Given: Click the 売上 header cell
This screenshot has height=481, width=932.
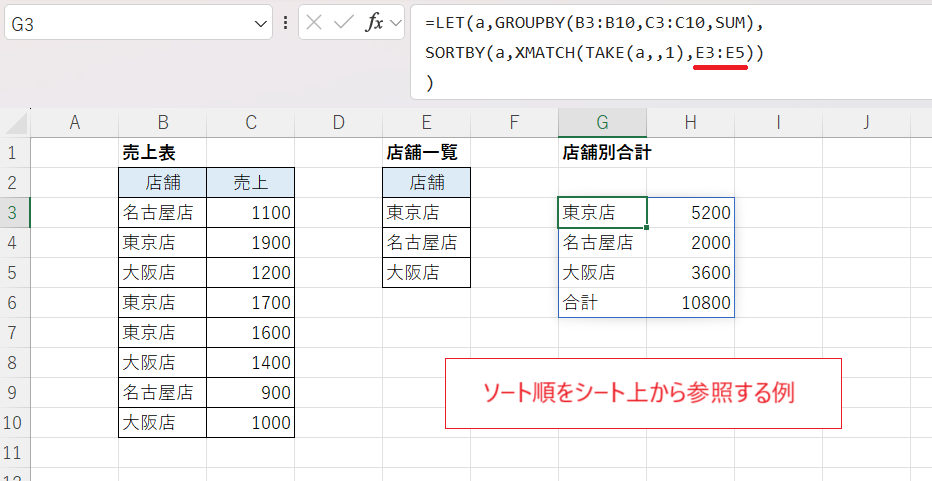Looking at the screenshot, I should [x=251, y=183].
